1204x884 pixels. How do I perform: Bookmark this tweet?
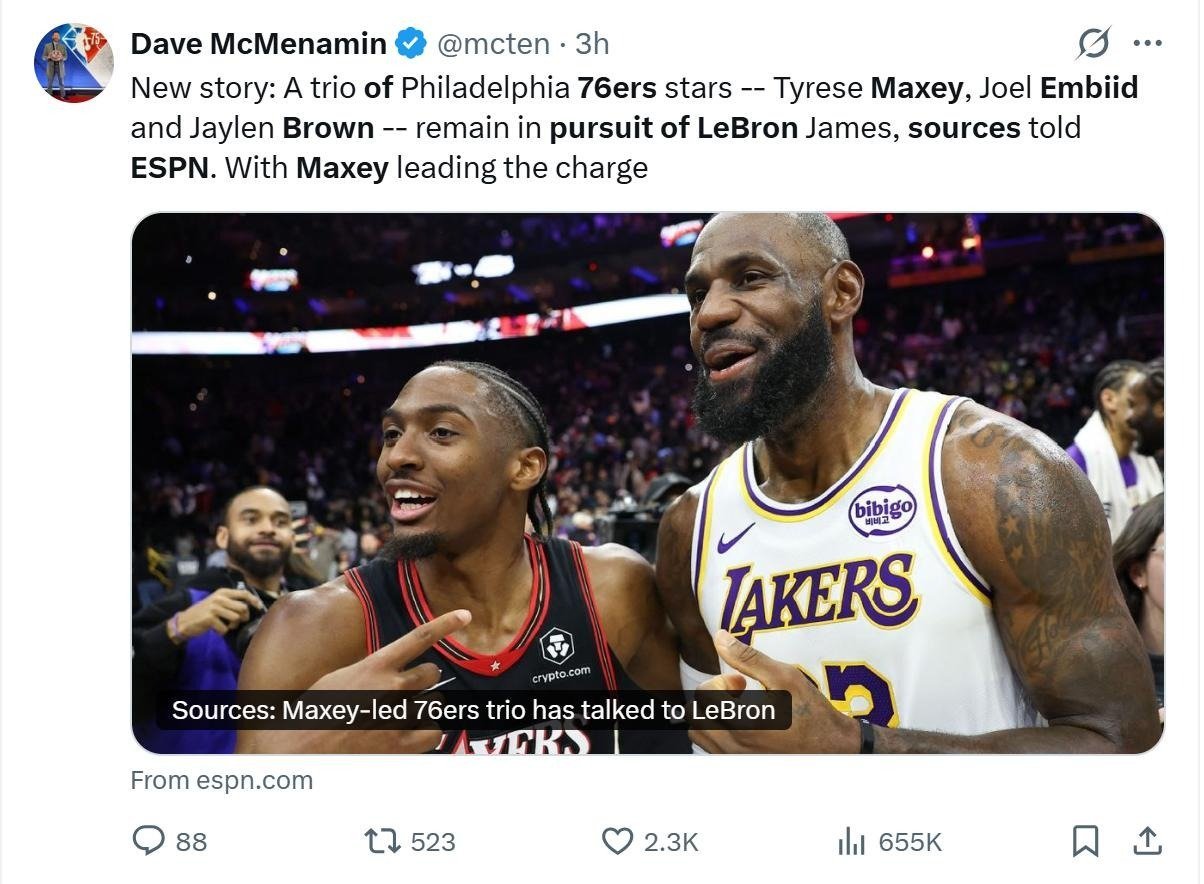(1085, 841)
